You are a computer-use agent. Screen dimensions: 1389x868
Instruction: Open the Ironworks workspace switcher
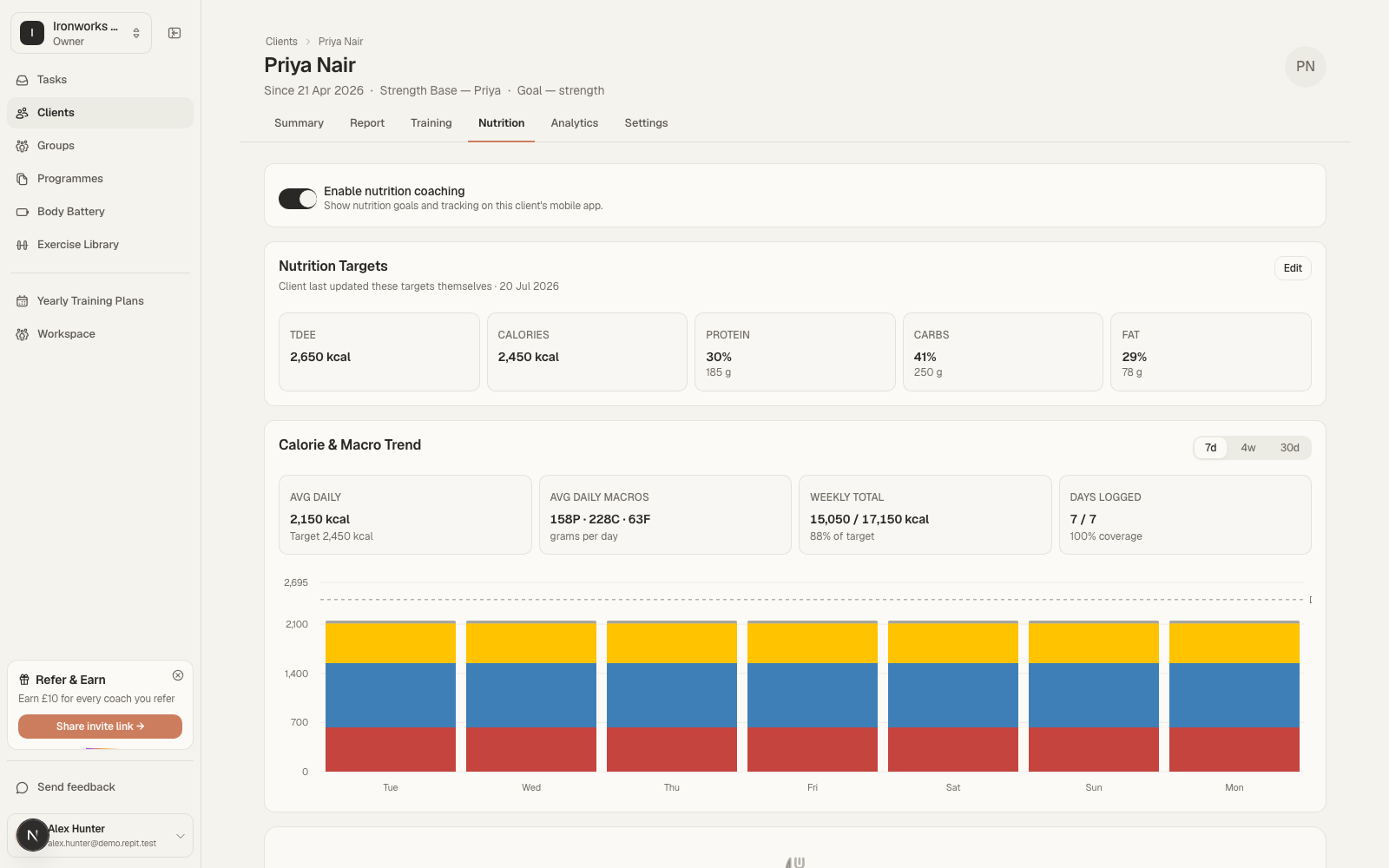tap(81, 33)
